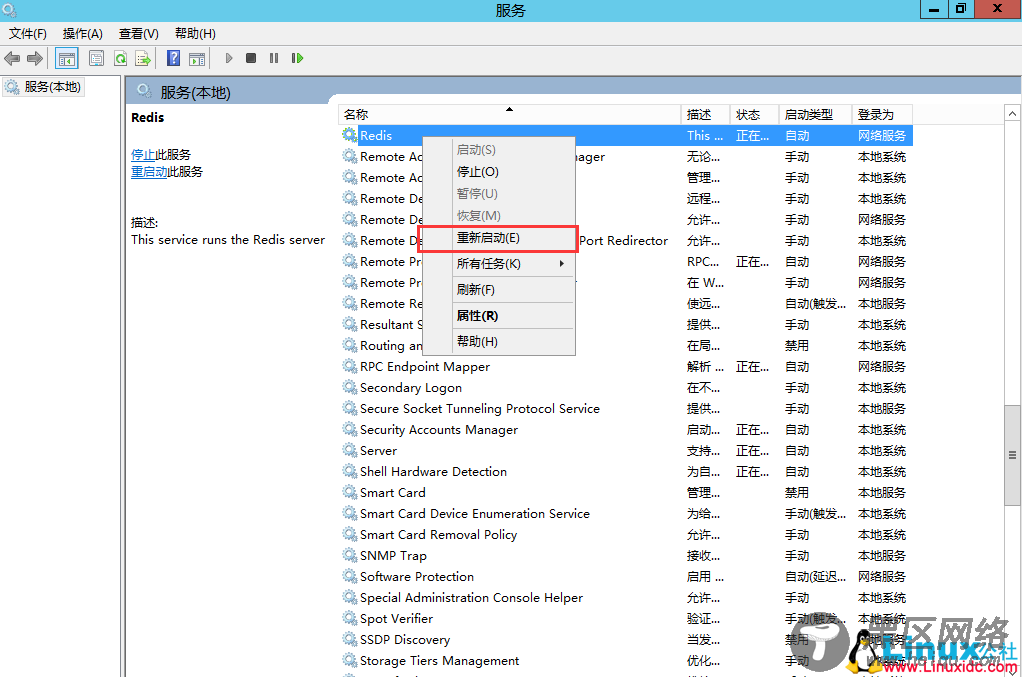The image size is (1022, 677).
Task: Choose 帮助(H) in the context menu
Action: pos(499,341)
